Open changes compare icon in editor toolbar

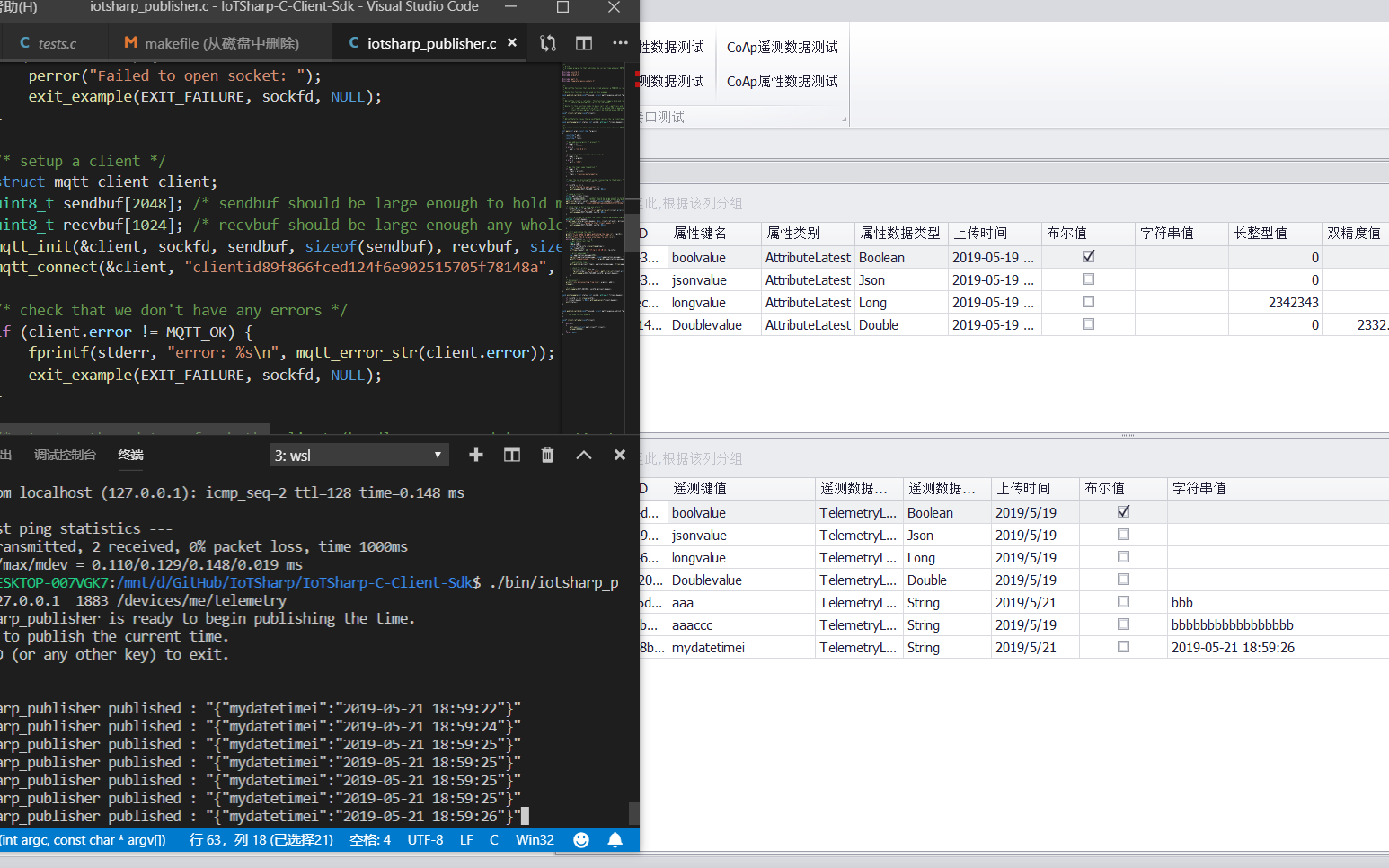pos(548,43)
